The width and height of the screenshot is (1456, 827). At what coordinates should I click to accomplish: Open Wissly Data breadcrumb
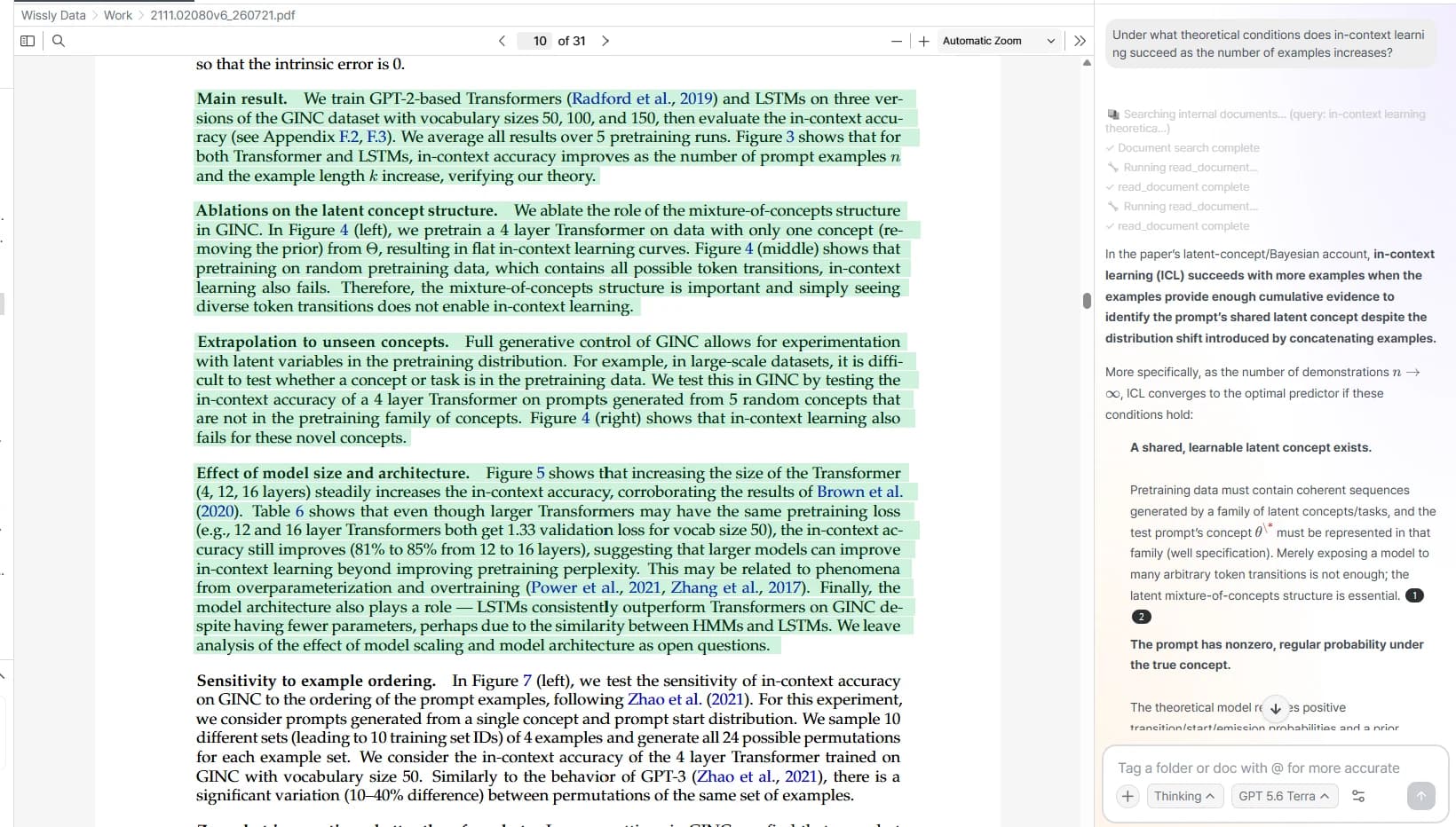click(x=53, y=15)
